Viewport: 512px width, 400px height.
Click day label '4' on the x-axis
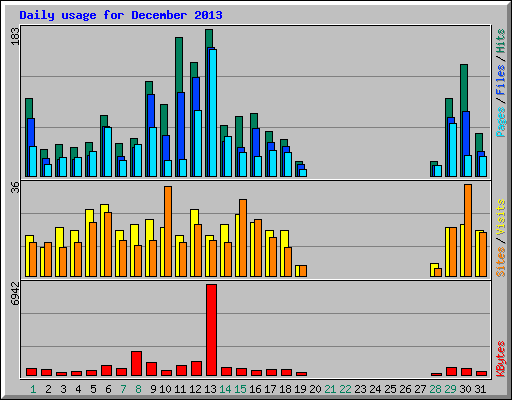coord(78,389)
